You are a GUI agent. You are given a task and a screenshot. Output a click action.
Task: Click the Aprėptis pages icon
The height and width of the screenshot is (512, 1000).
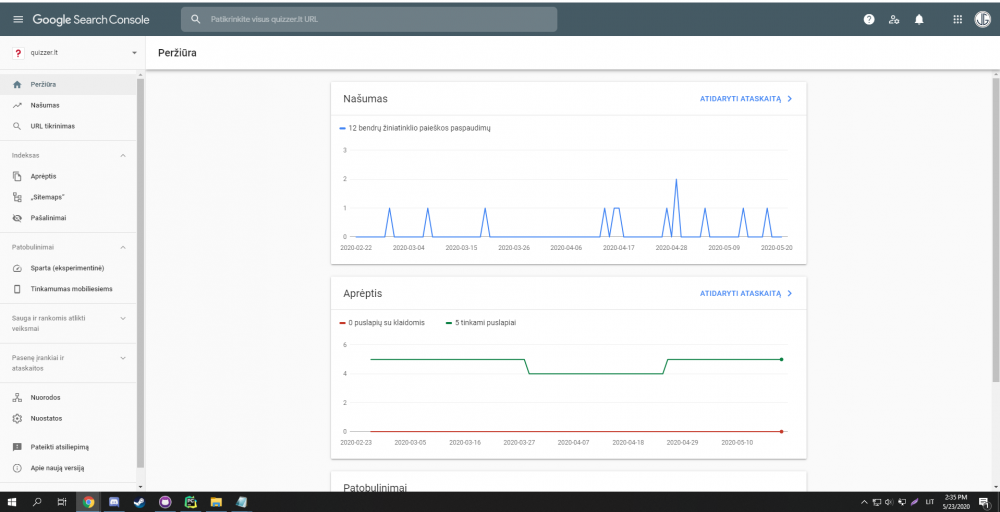(18, 176)
